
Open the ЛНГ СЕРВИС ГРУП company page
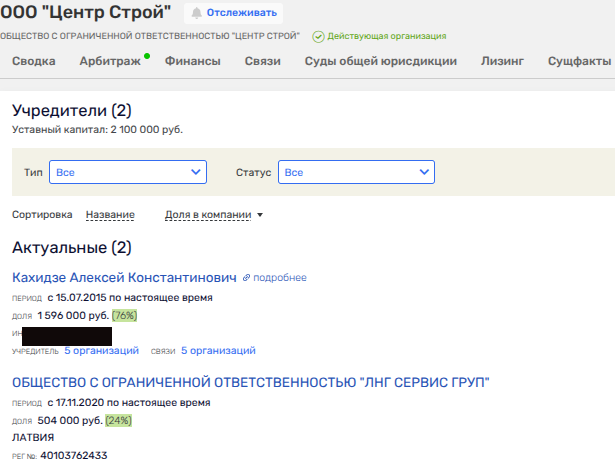click(250, 383)
